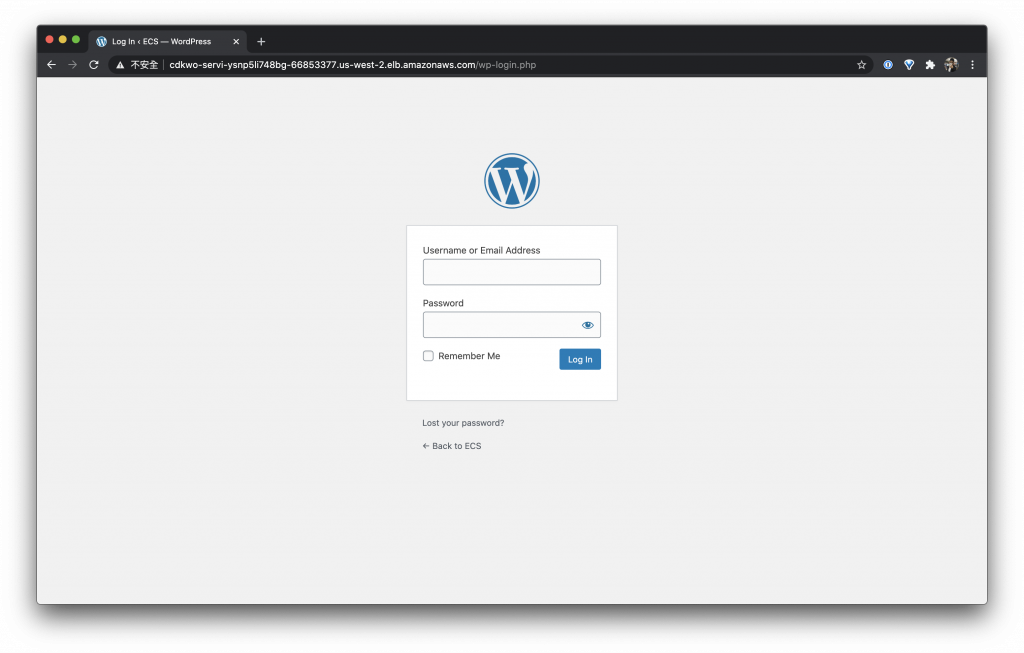
Task: Click the WordPress favicon in the tab
Action: click(101, 41)
